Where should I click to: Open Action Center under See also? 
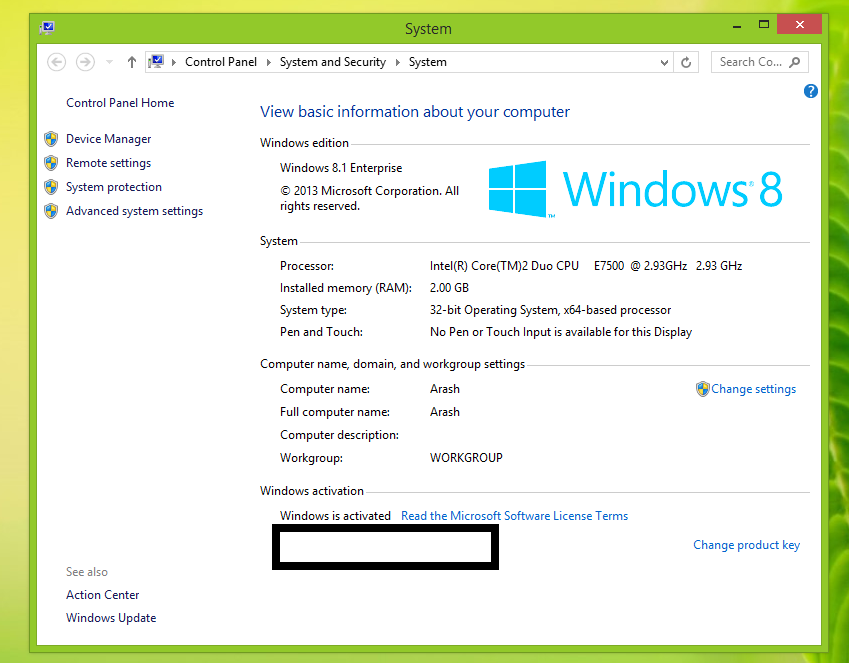(102, 595)
